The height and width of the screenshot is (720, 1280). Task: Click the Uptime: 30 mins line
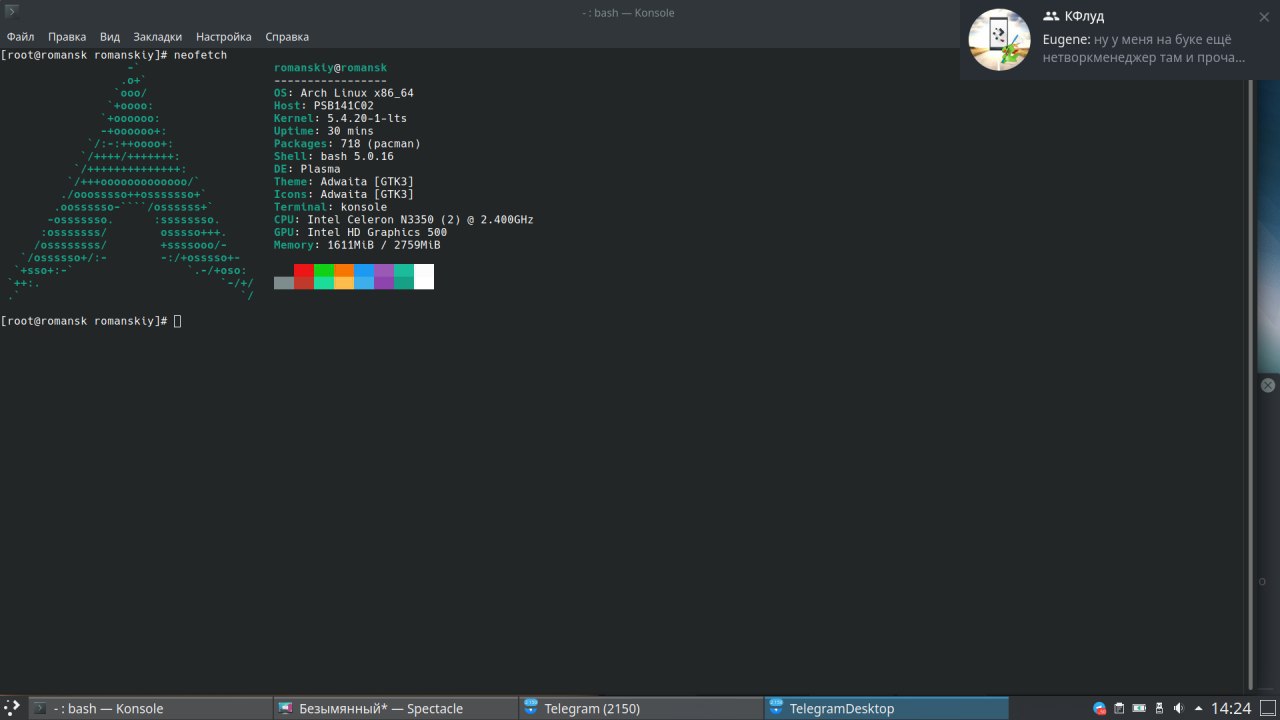[x=324, y=131]
